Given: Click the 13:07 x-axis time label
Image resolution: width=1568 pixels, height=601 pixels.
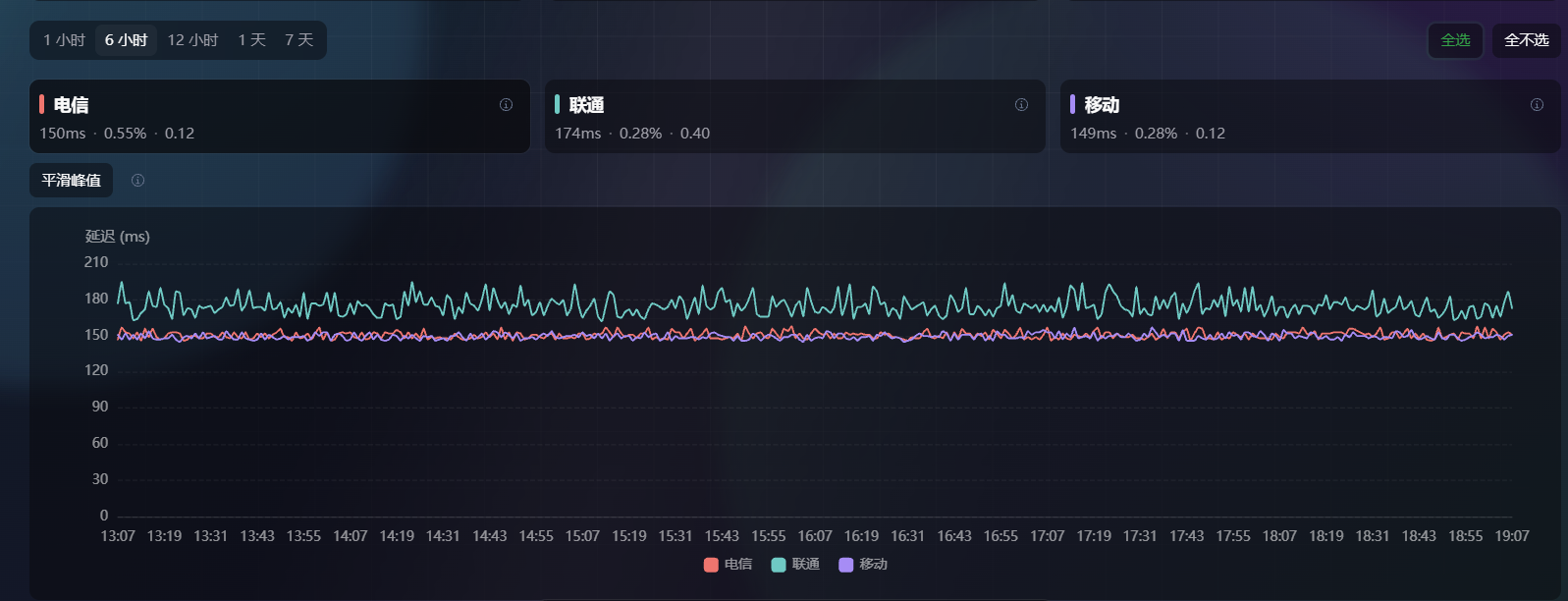Looking at the screenshot, I should coord(118,536).
